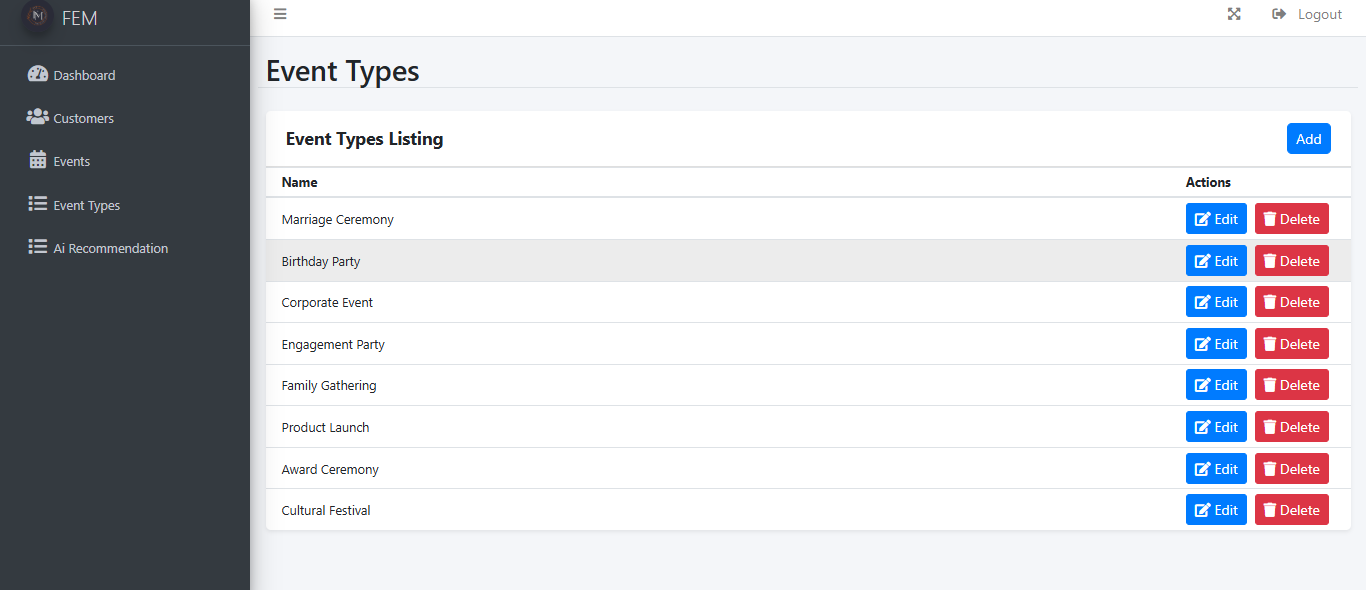
Task: Add a new event type
Action: 1309,139
